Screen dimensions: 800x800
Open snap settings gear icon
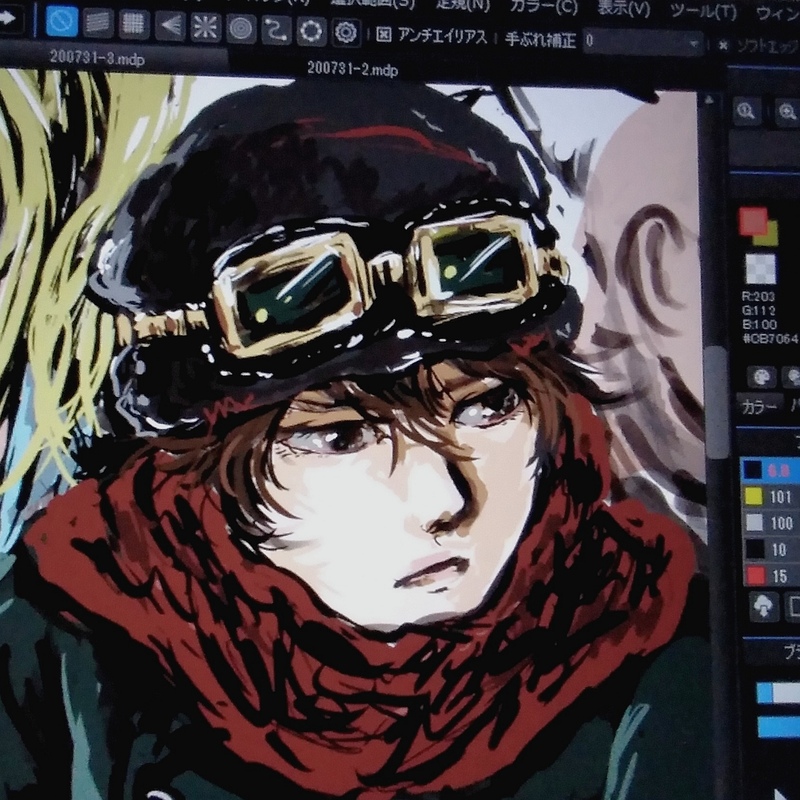point(346,33)
